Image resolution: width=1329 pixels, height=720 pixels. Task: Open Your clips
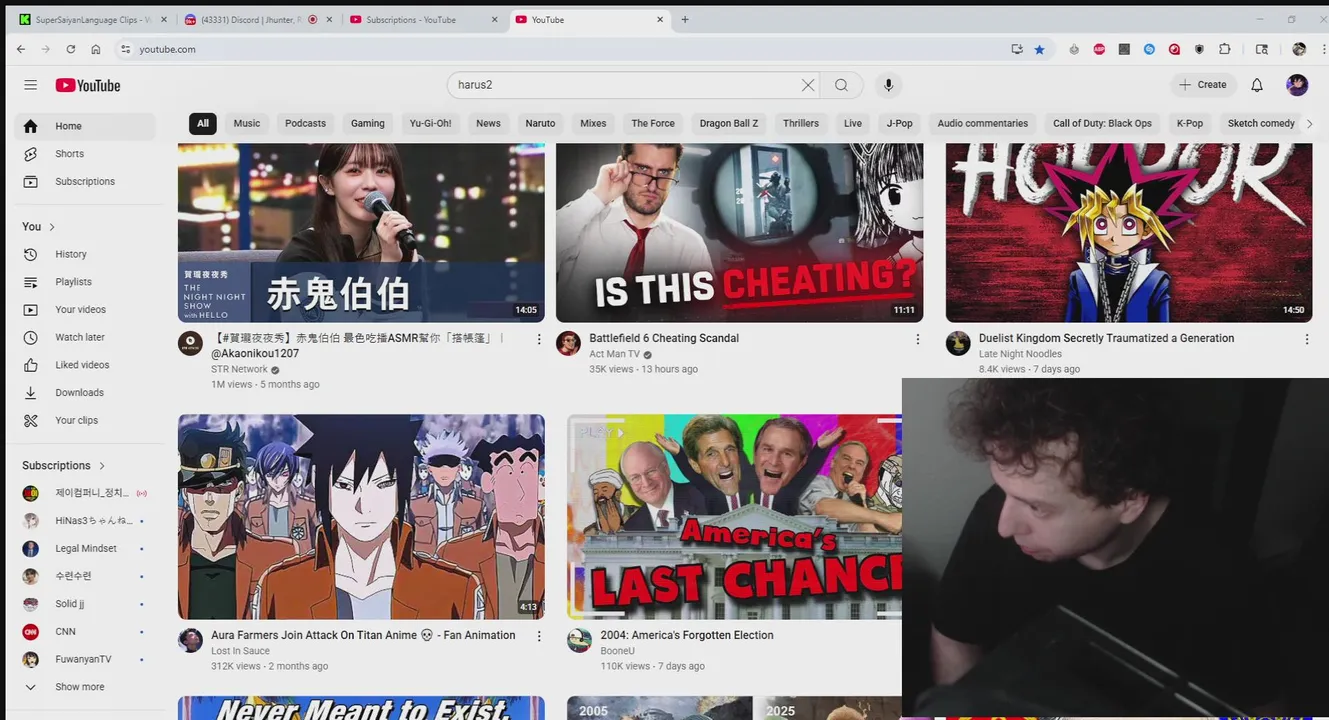click(x=85, y=420)
